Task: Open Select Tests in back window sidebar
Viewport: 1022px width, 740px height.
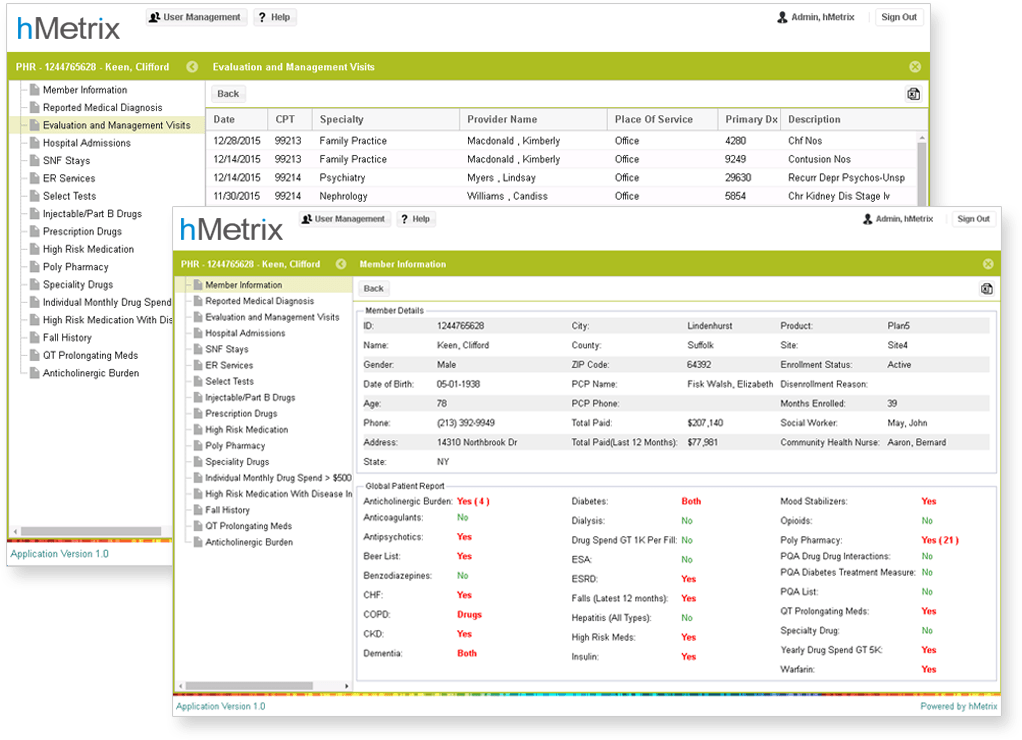Action: (69, 196)
